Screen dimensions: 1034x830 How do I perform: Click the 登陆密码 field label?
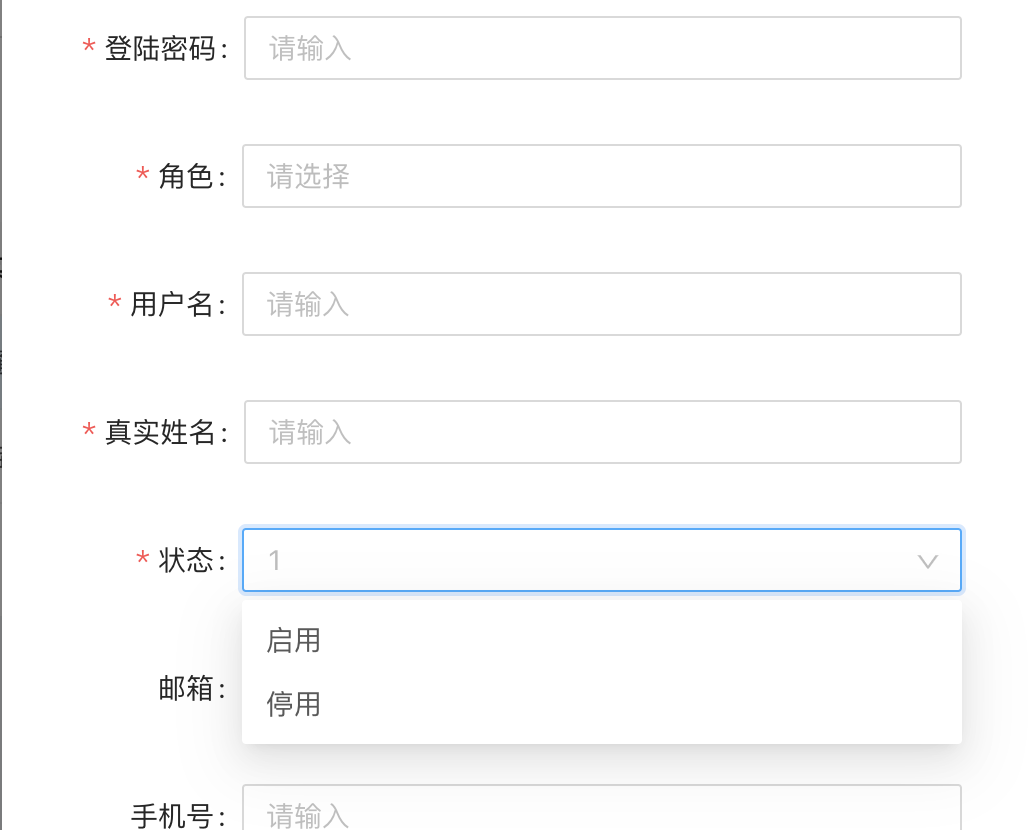tap(165, 47)
